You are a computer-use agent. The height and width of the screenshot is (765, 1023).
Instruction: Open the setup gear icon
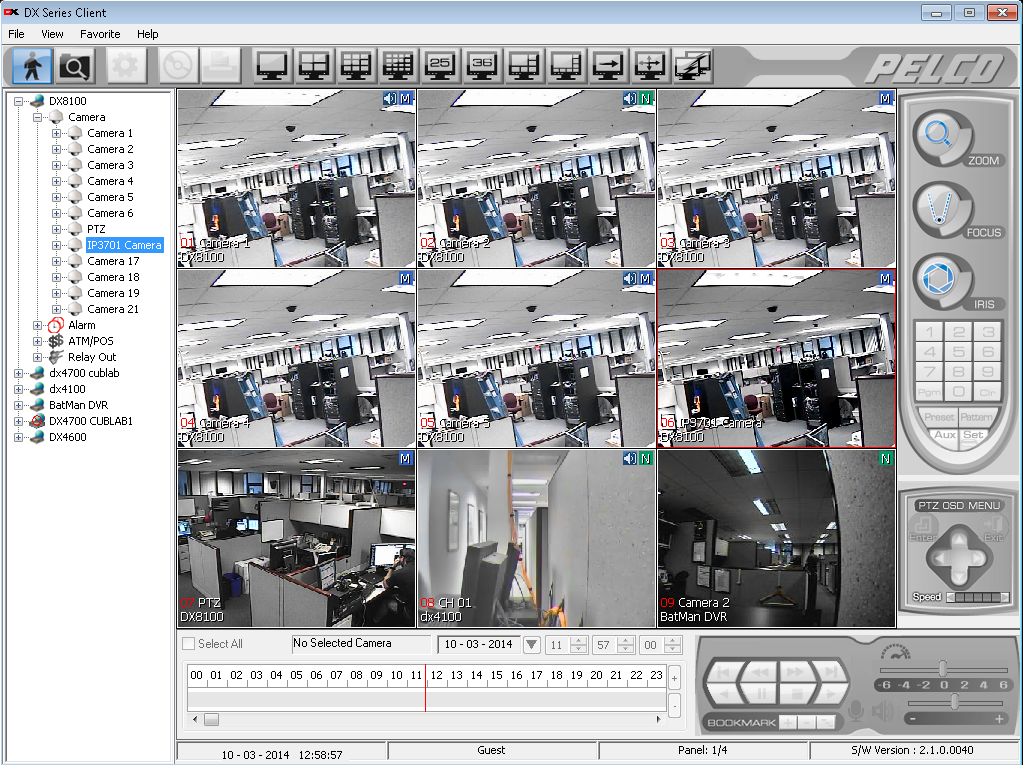125,66
